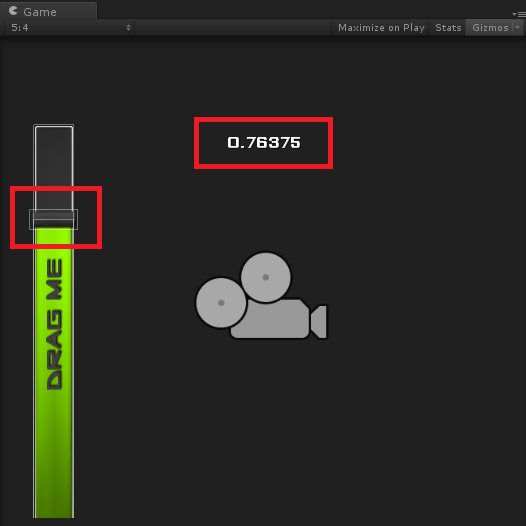Click the aspect ratio dropdown arrows
Image resolution: width=526 pixels, height=526 pixels.
click(x=128, y=28)
